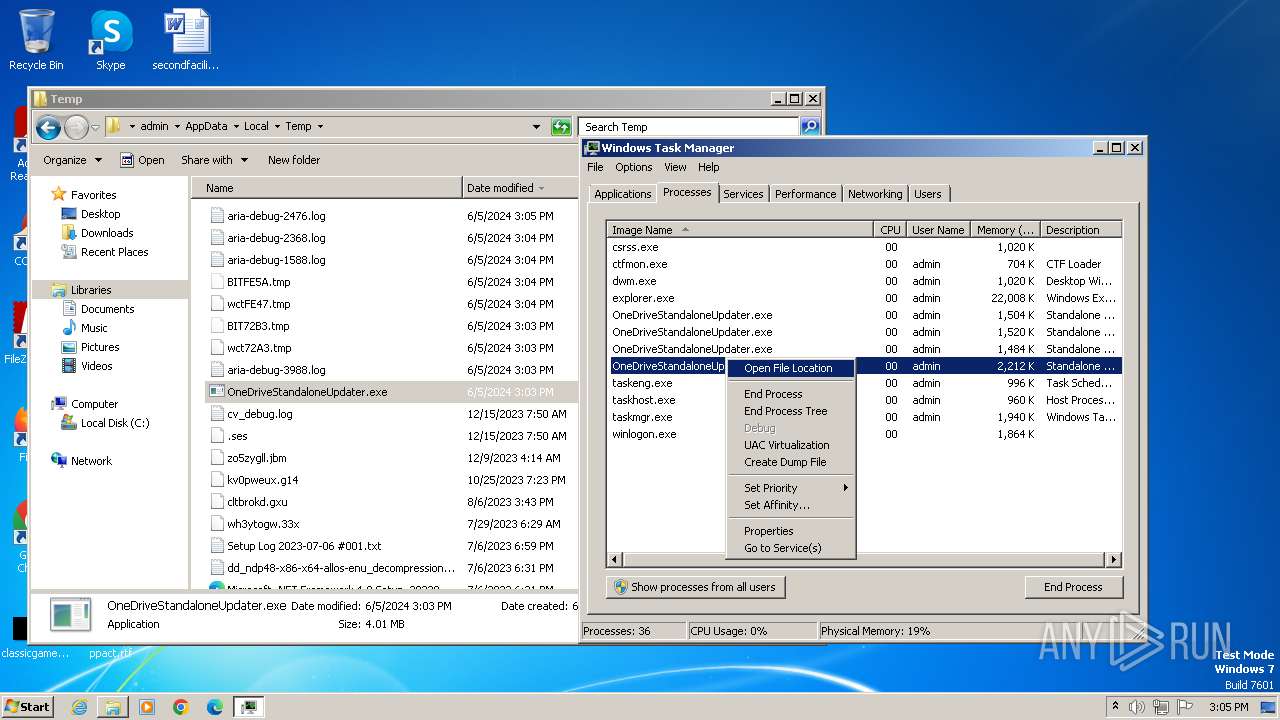
Task: Select Network in the navigation pane
Action: (x=91, y=461)
